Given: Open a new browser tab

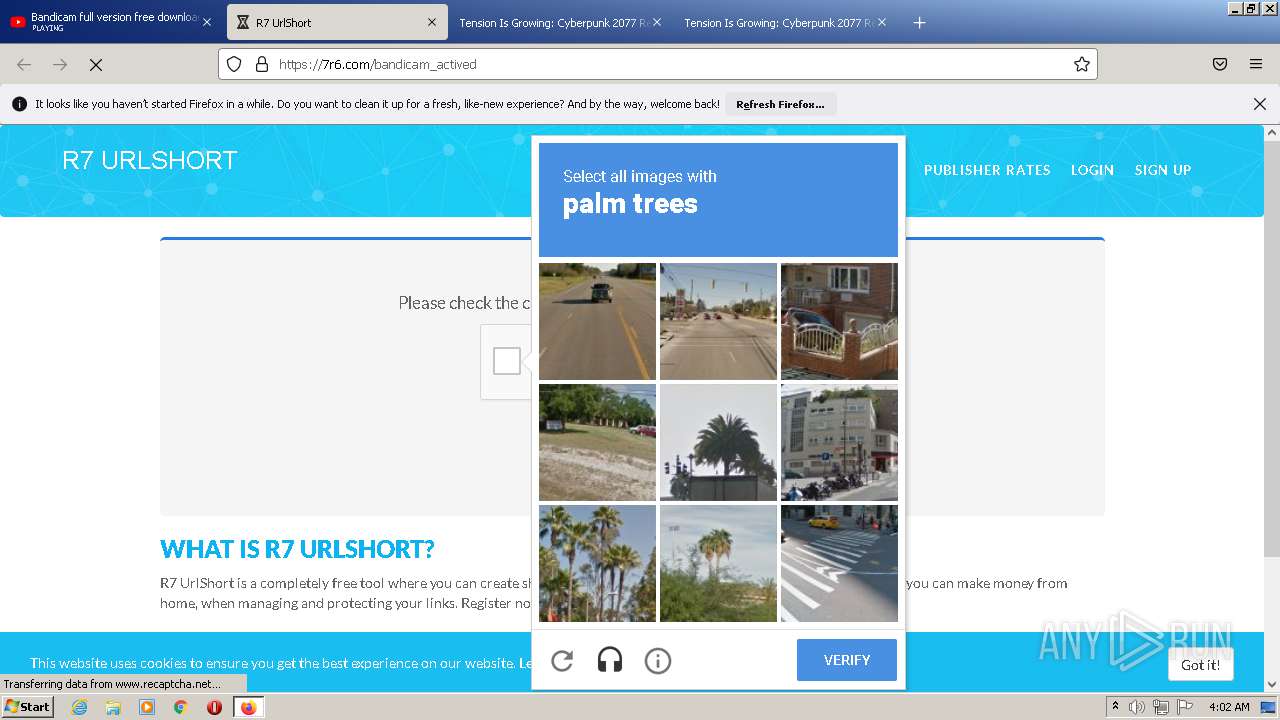Looking at the screenshot, I should 919,22.
